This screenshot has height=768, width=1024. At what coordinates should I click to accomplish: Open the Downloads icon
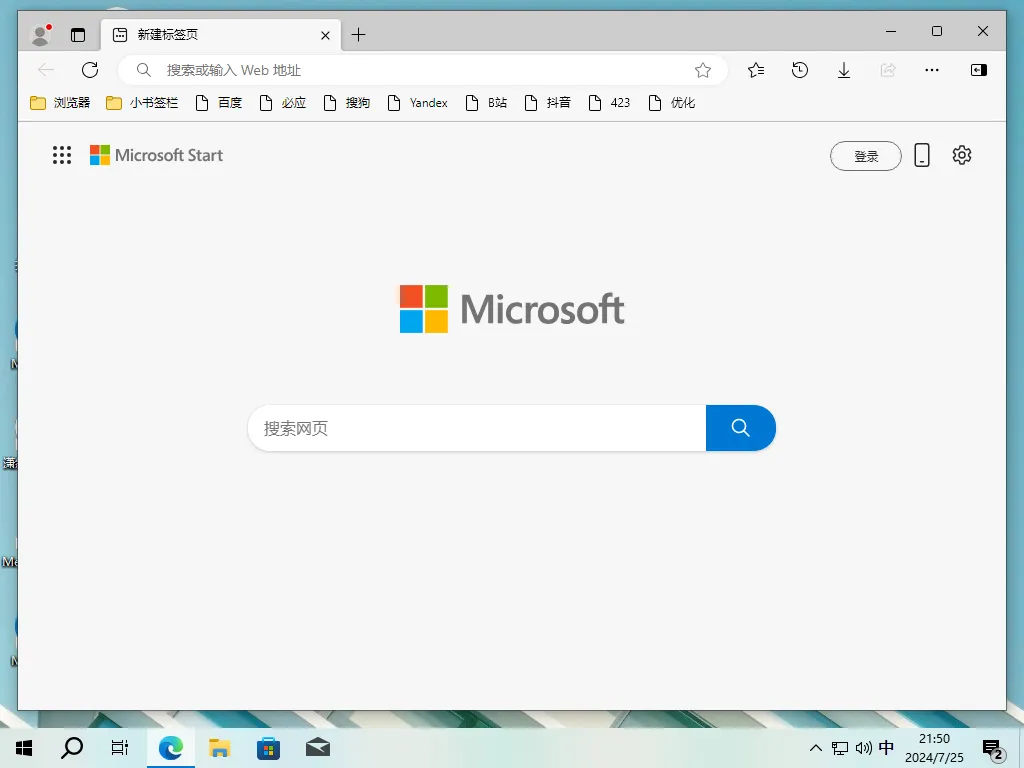(x=843, y=70)
